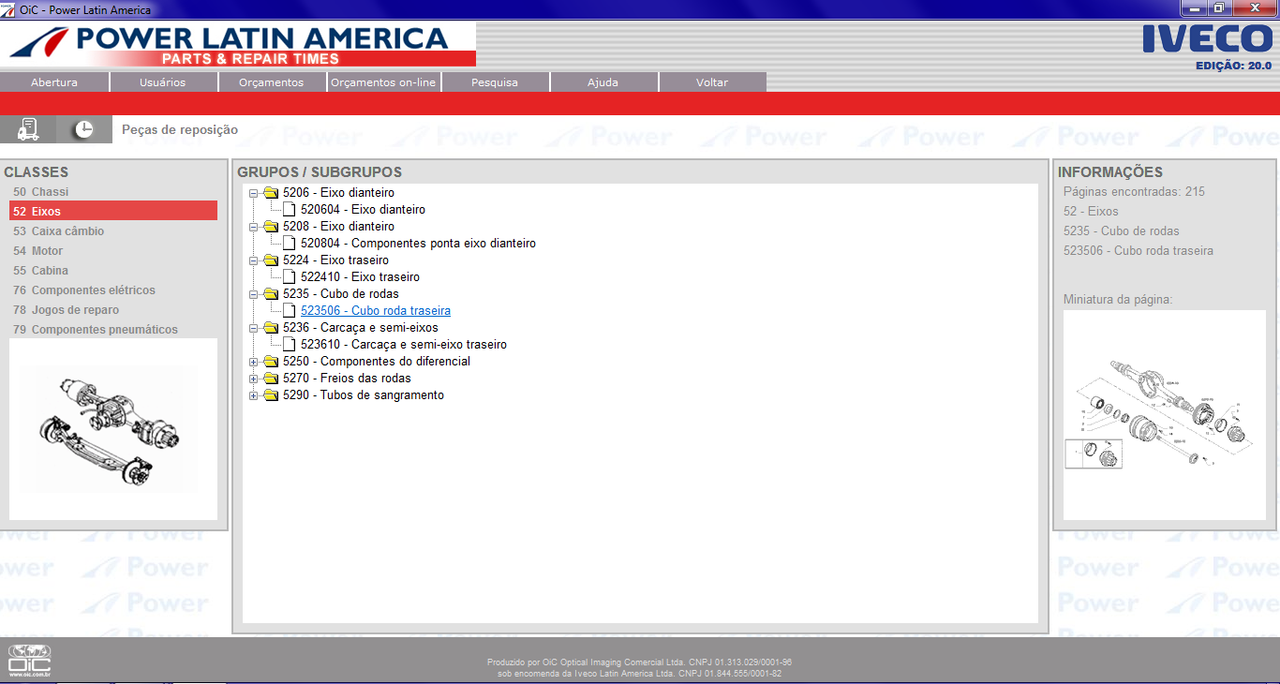Select class 52 Eixos

pos(113,211)
